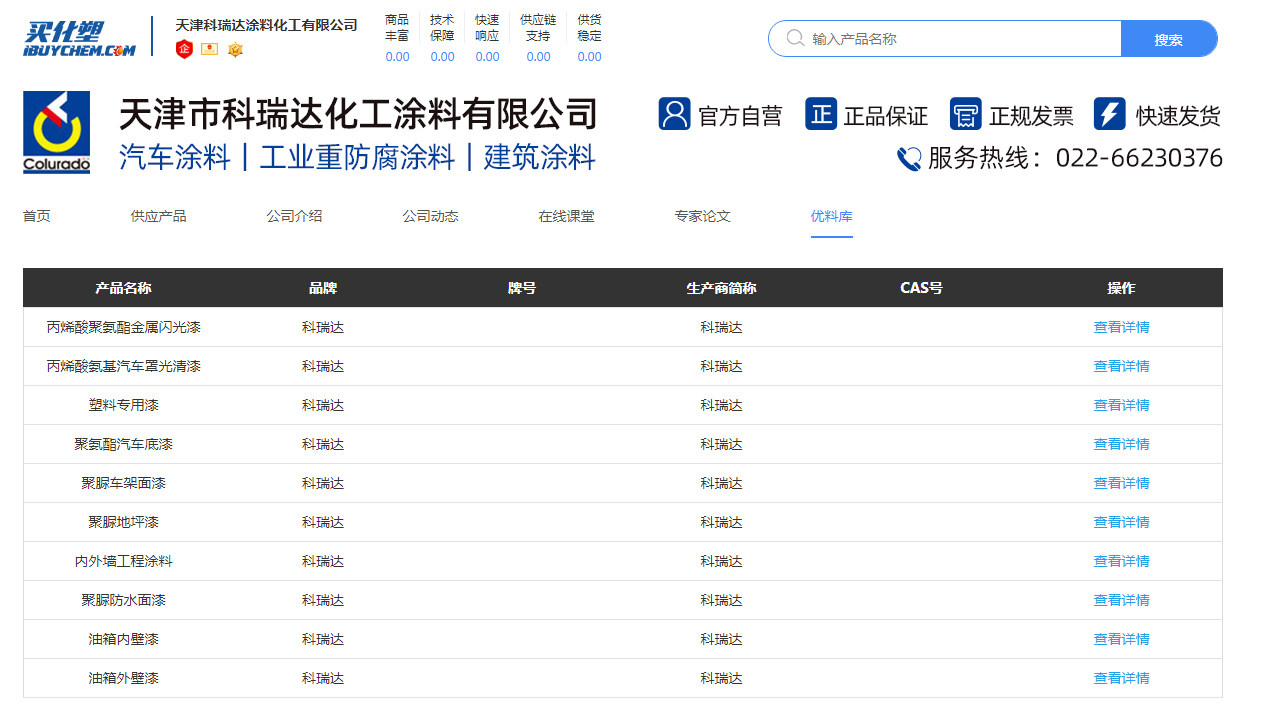View details for 丙烯酸聚氨酯金属闪光漆
The image size is (1262, 715).
tap(1121, 327)
